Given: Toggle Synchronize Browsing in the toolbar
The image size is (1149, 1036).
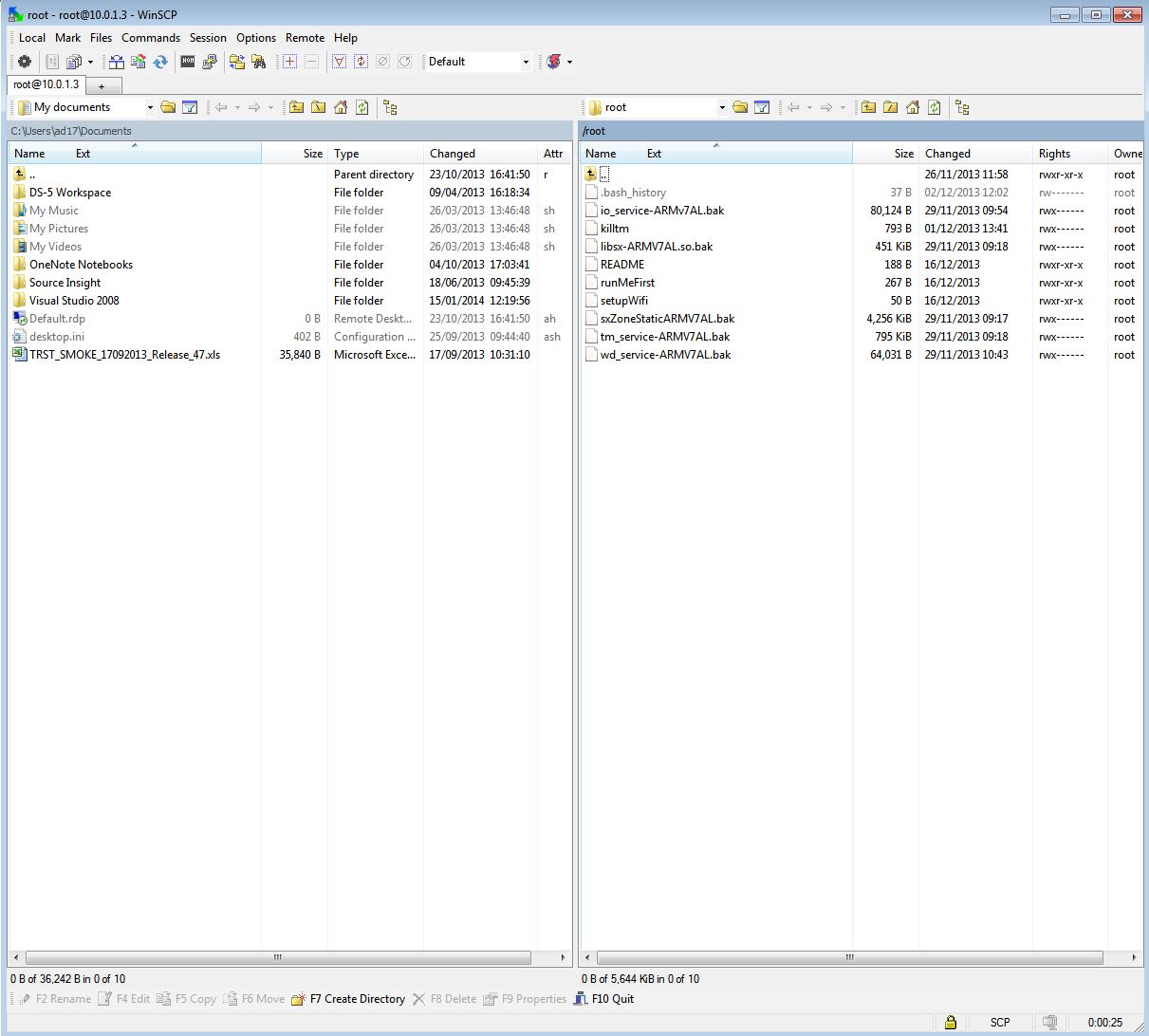Looking at the screenshot, I should pyautogui.click(x=236, y=62).
